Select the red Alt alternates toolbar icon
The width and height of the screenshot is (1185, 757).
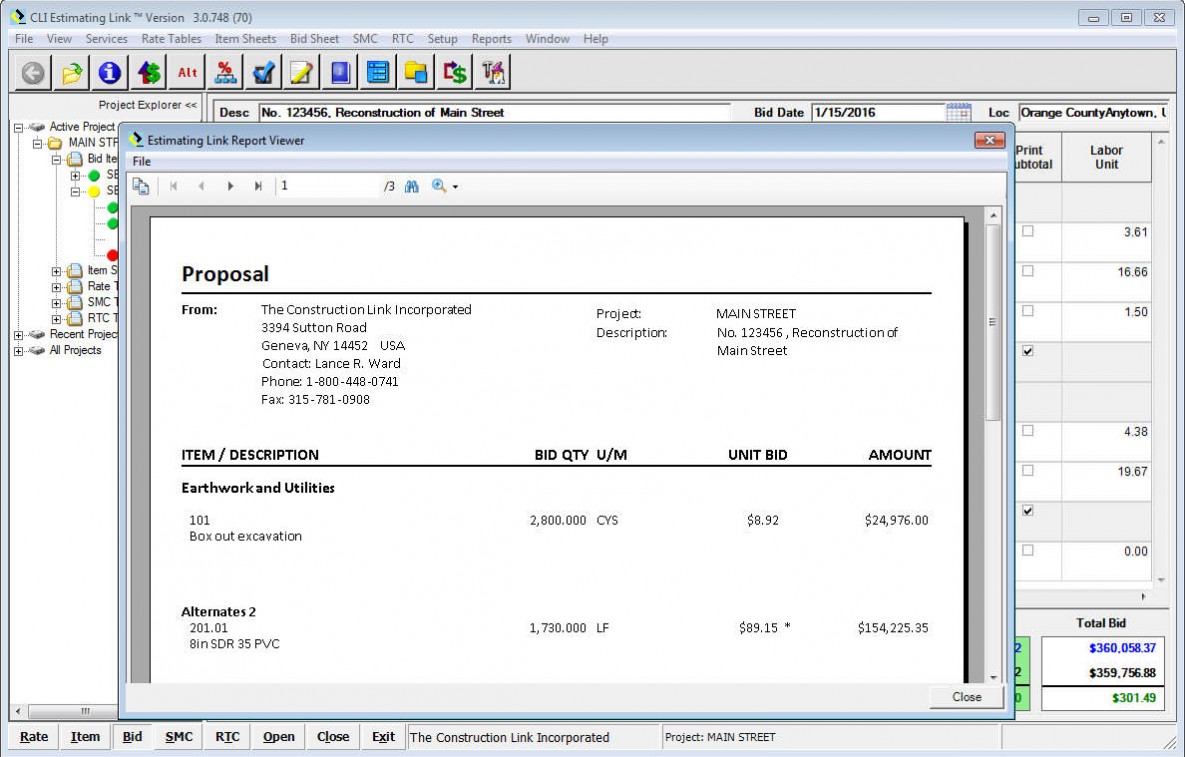click(187, 73)
